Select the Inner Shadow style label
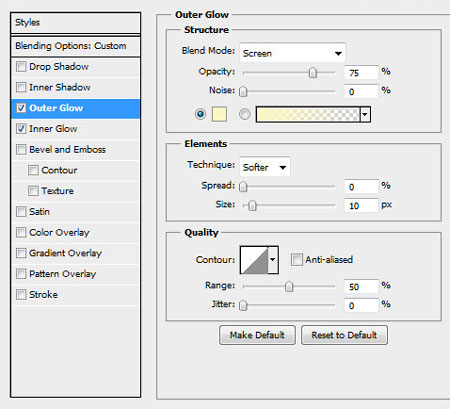Screen dimensions: 450x409 [60, 87]
